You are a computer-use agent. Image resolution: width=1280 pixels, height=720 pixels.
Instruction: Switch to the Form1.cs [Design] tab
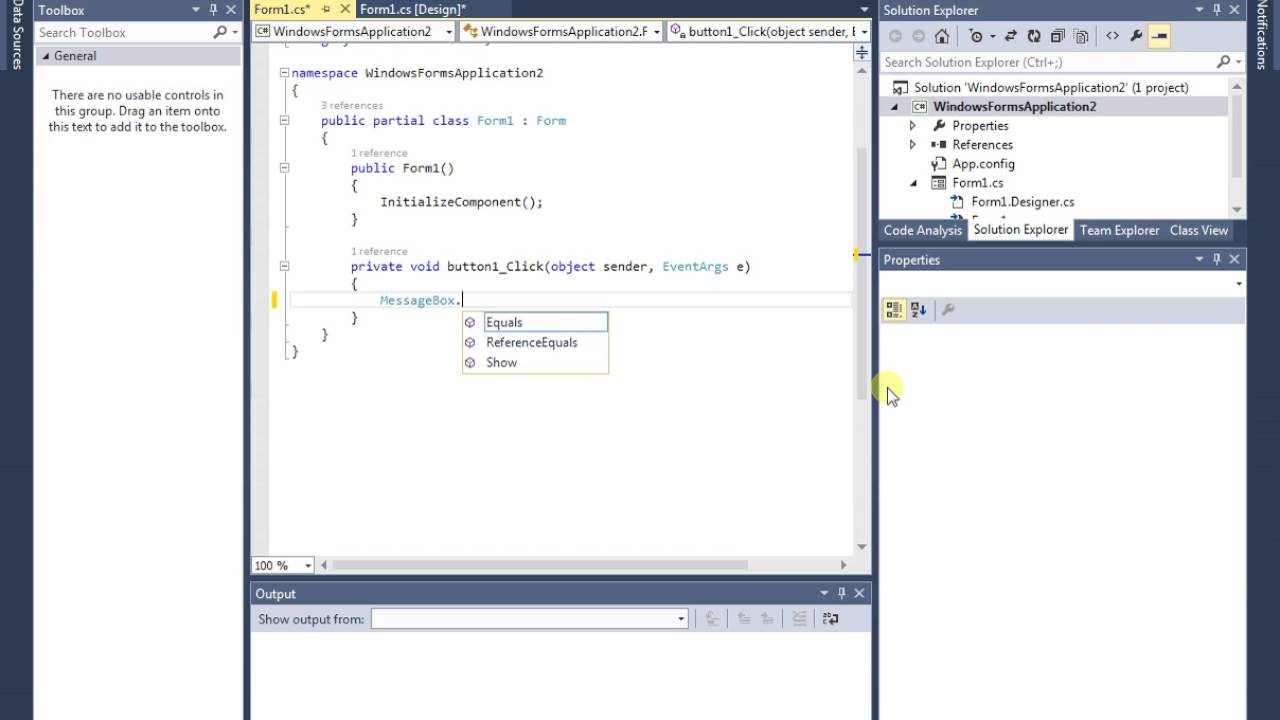412,9
